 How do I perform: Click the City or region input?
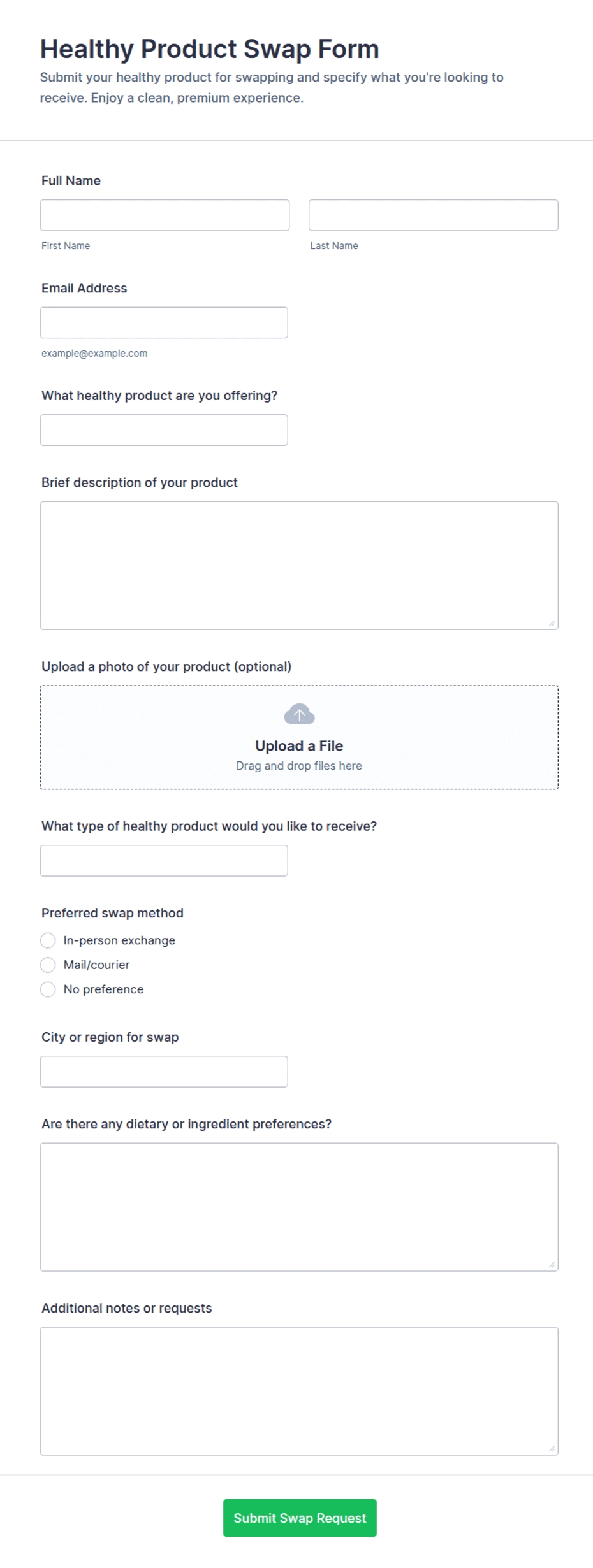pyautogui.click(x=164, y=1072)
